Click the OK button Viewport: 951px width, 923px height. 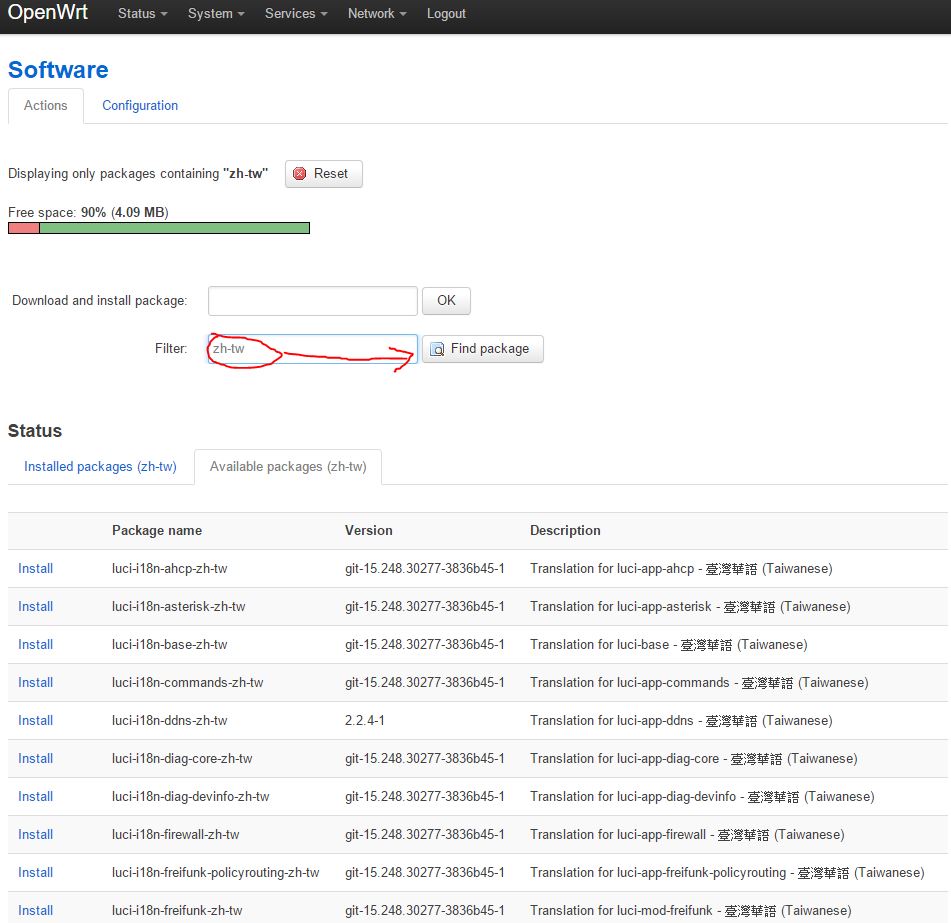pyautogui.click(x=446, y=301)
